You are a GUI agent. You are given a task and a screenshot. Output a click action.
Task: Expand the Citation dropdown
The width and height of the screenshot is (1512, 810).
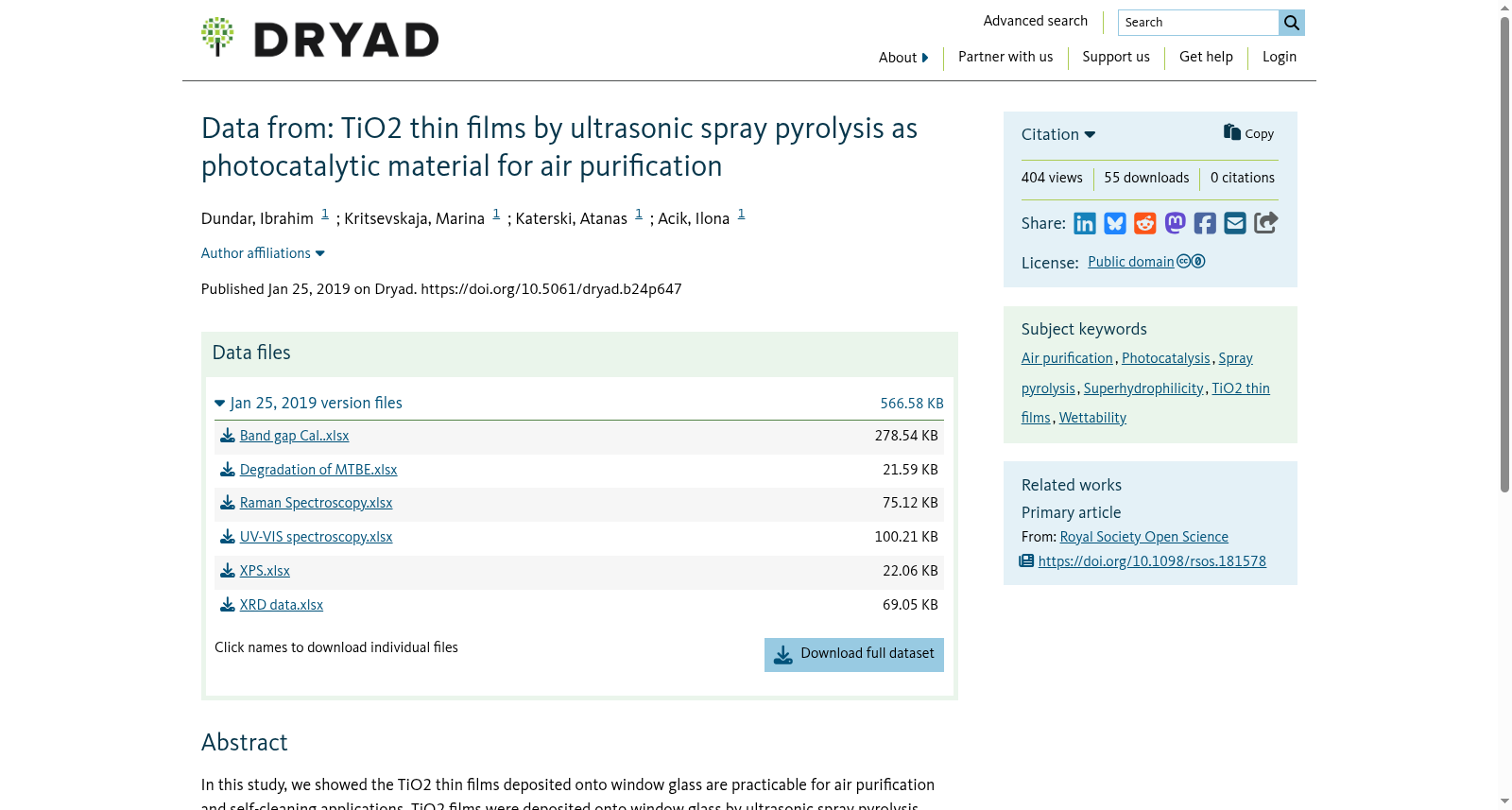[x=1058, y=134]
